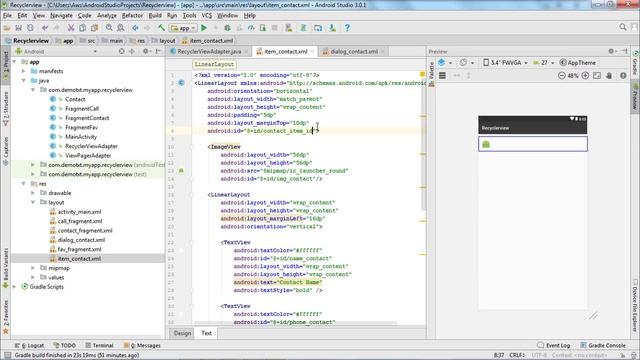Screen dimensions: 640x360
Task: Expand Gradle Scripts node
Action: point(15,287)
